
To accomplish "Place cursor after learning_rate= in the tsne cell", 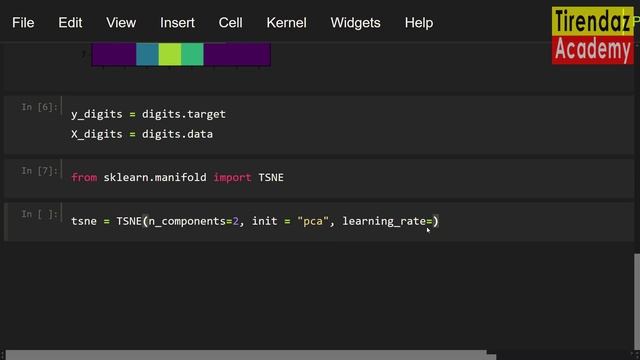I will click(x=433, y=221).
